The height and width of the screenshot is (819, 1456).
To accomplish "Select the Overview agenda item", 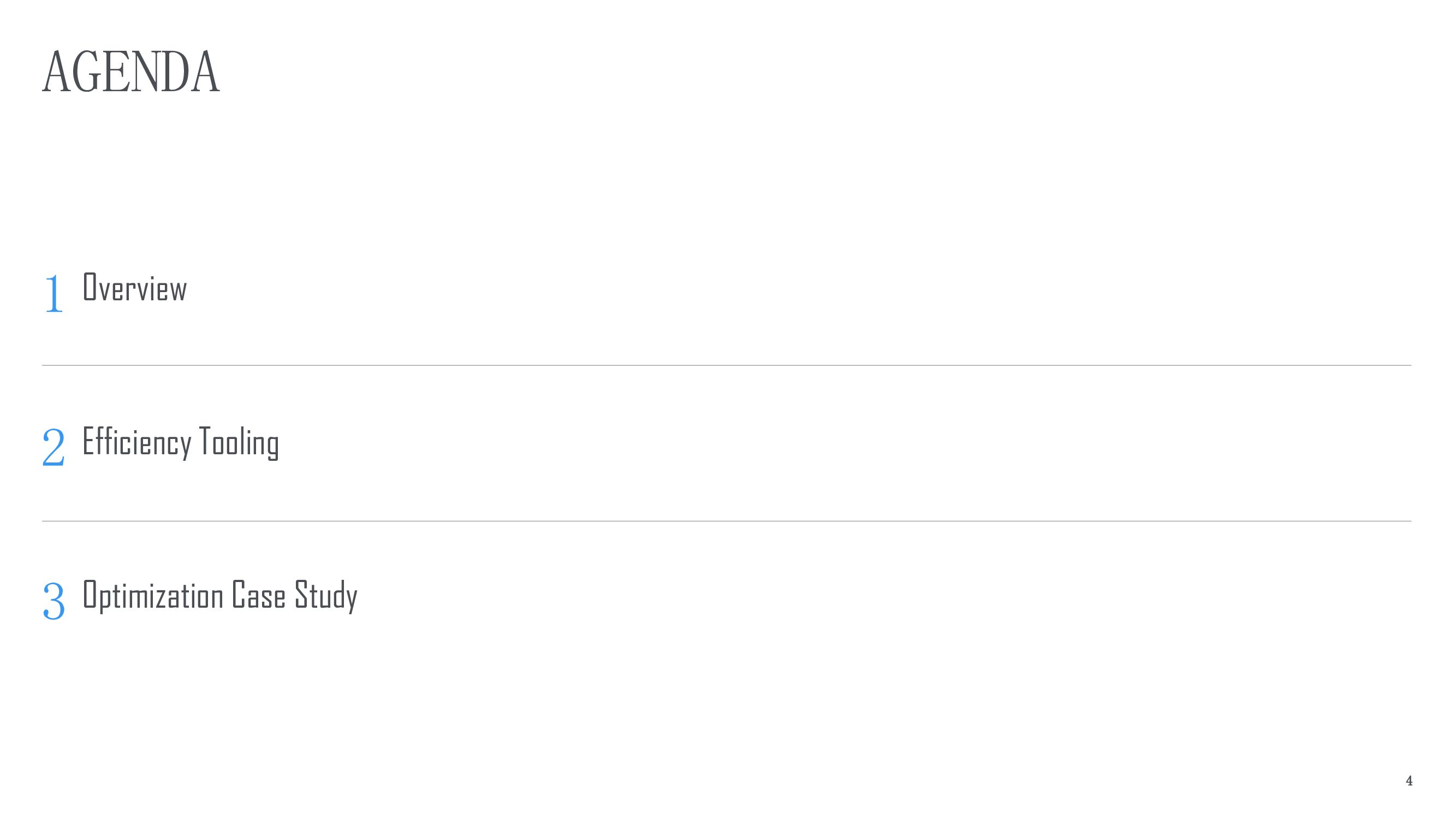I will coord(134,288).
